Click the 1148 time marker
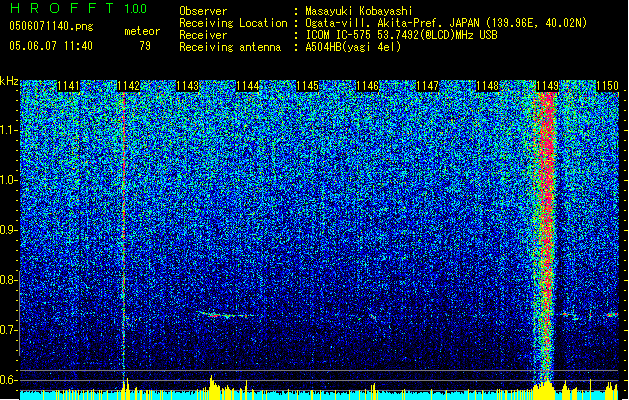The width and height of the screenshot is (629, 400). coord(487,86)
